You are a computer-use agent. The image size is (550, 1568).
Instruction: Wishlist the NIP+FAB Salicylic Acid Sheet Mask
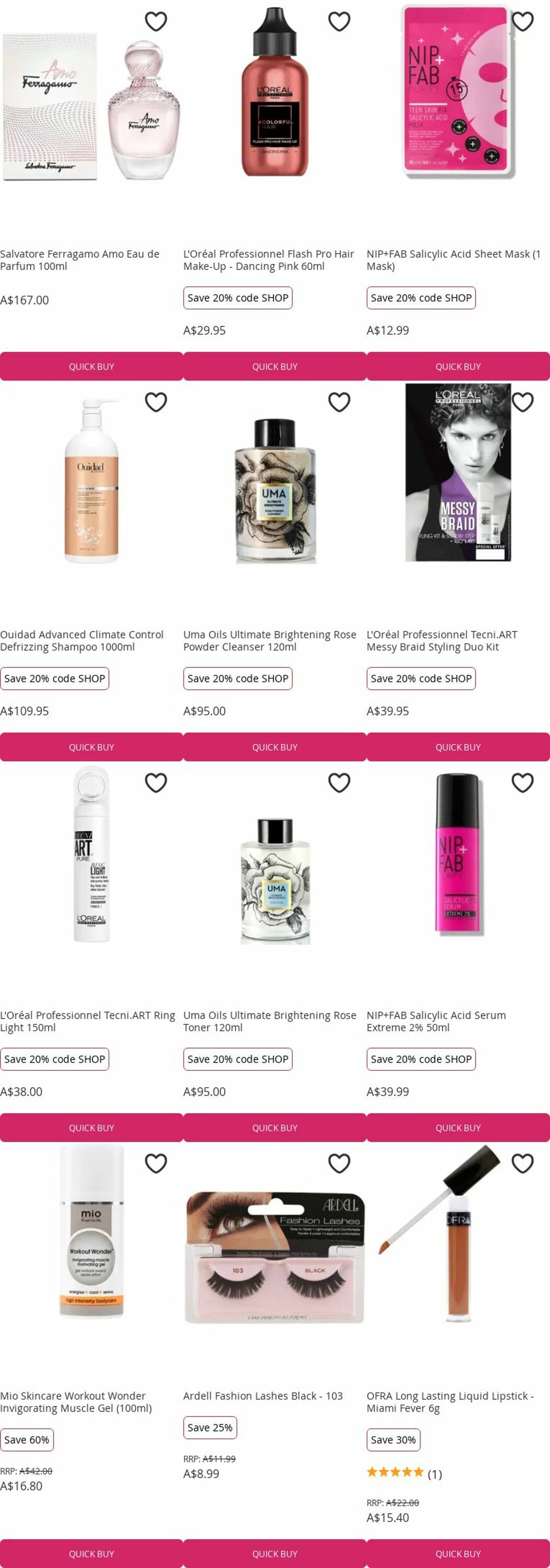tap(523, 22)
